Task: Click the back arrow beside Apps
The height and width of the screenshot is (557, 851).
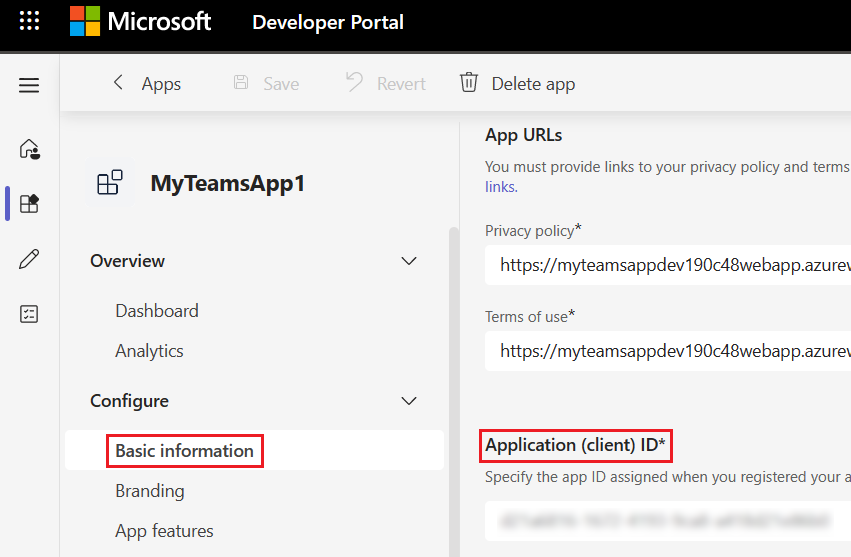Action: pos(118,83)
